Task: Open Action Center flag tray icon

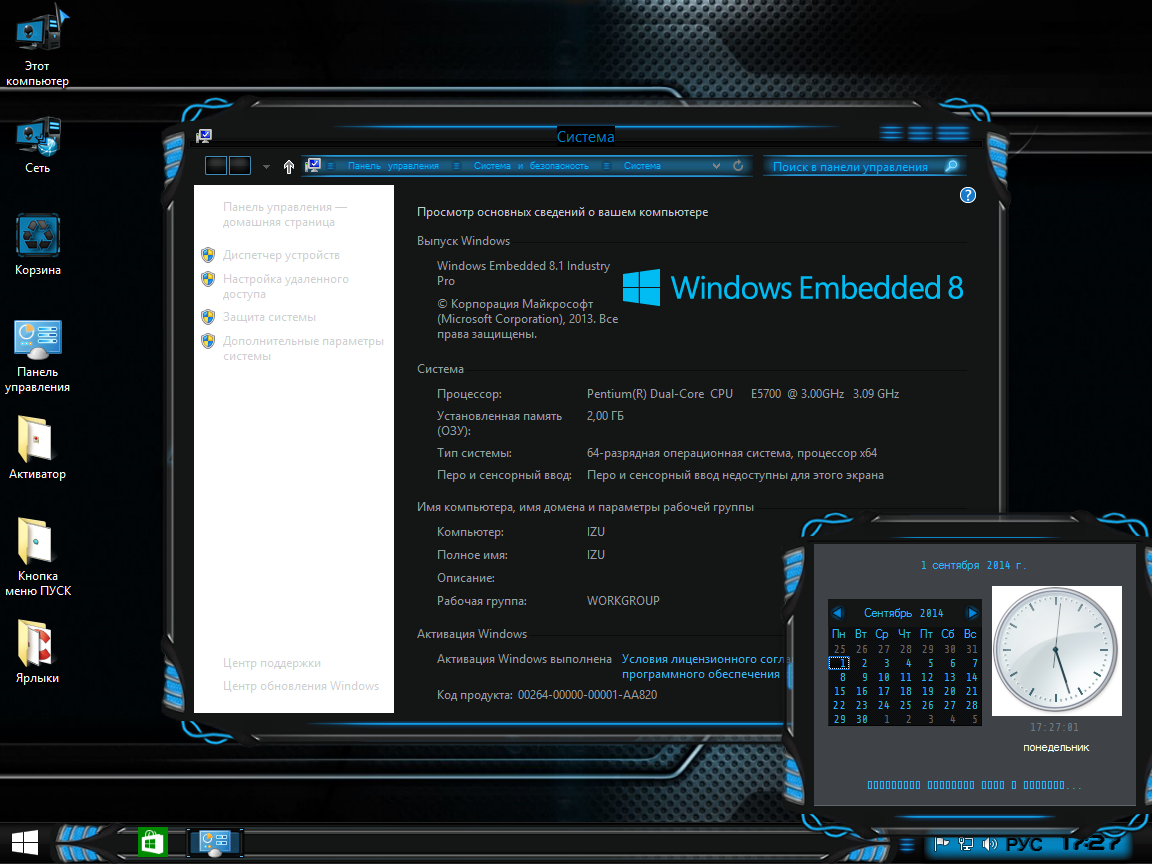Action: pos(942,845)
